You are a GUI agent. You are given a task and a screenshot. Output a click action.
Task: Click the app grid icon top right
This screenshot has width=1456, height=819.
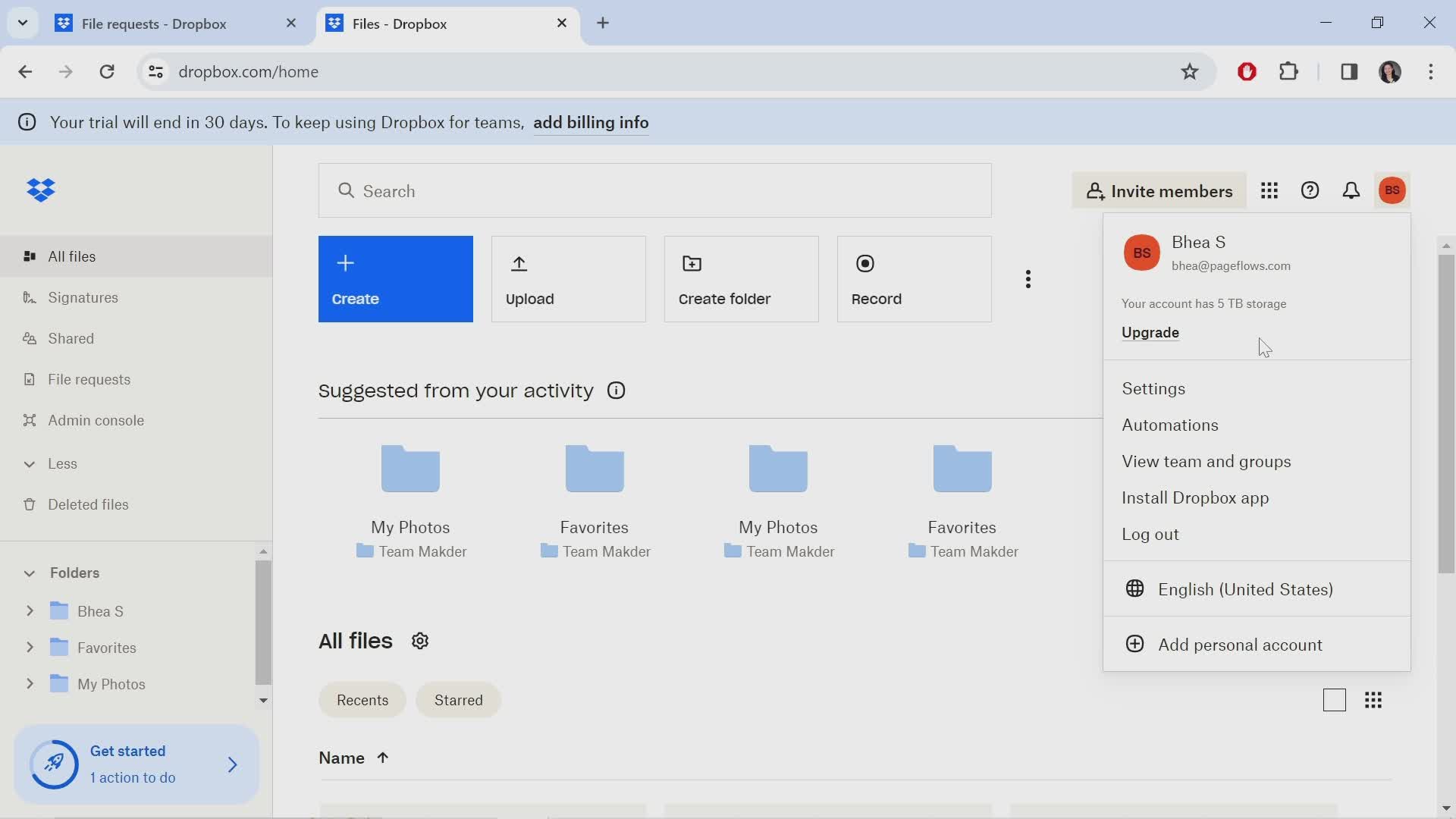[1269, 190]
